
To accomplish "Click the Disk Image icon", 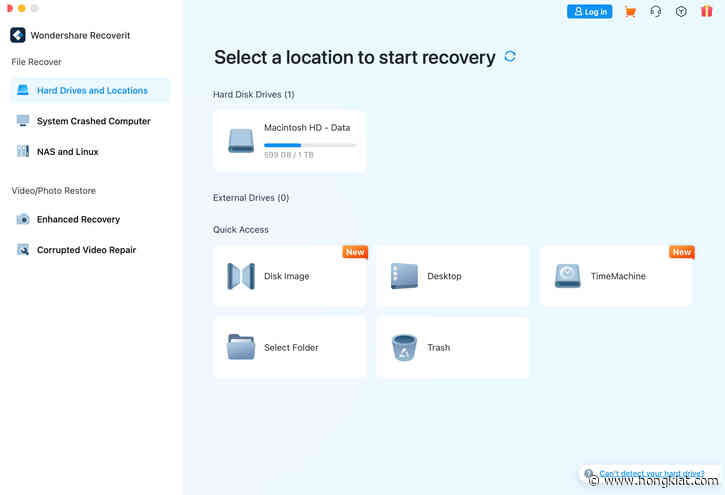I will tap(241, 276).
